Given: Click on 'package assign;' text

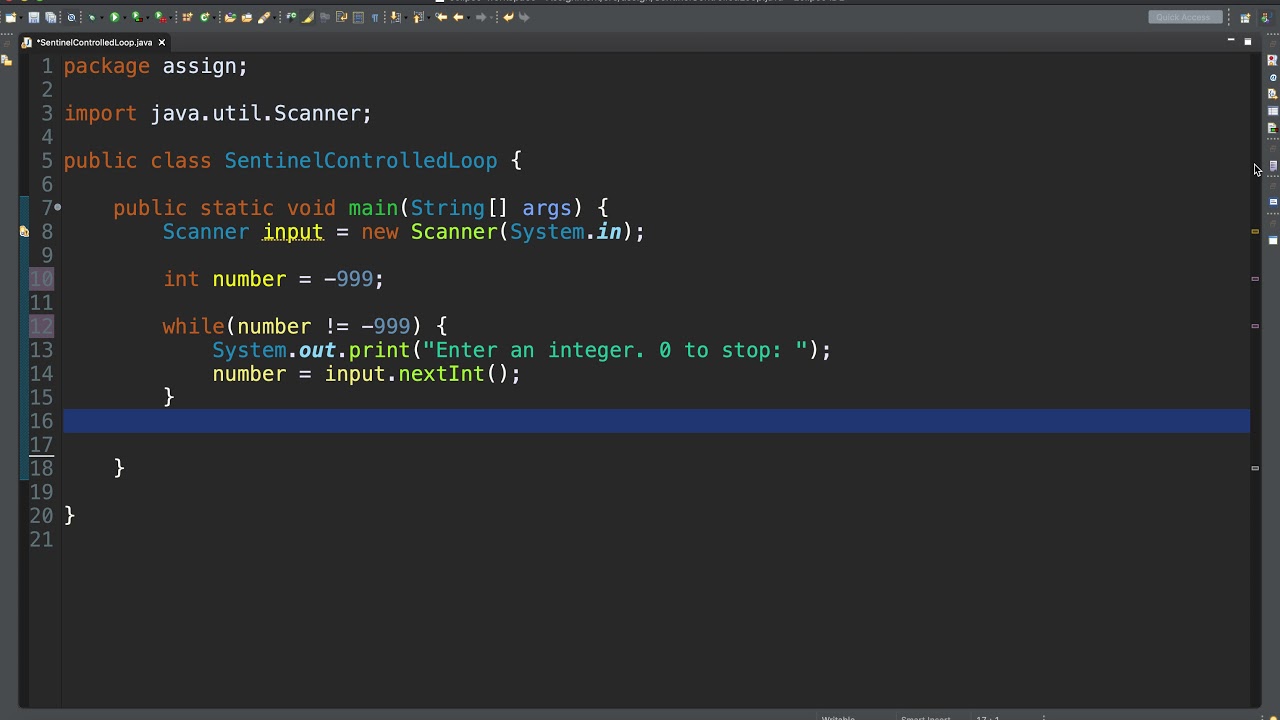Looking at the screenshot, I should tap(155, 66).
